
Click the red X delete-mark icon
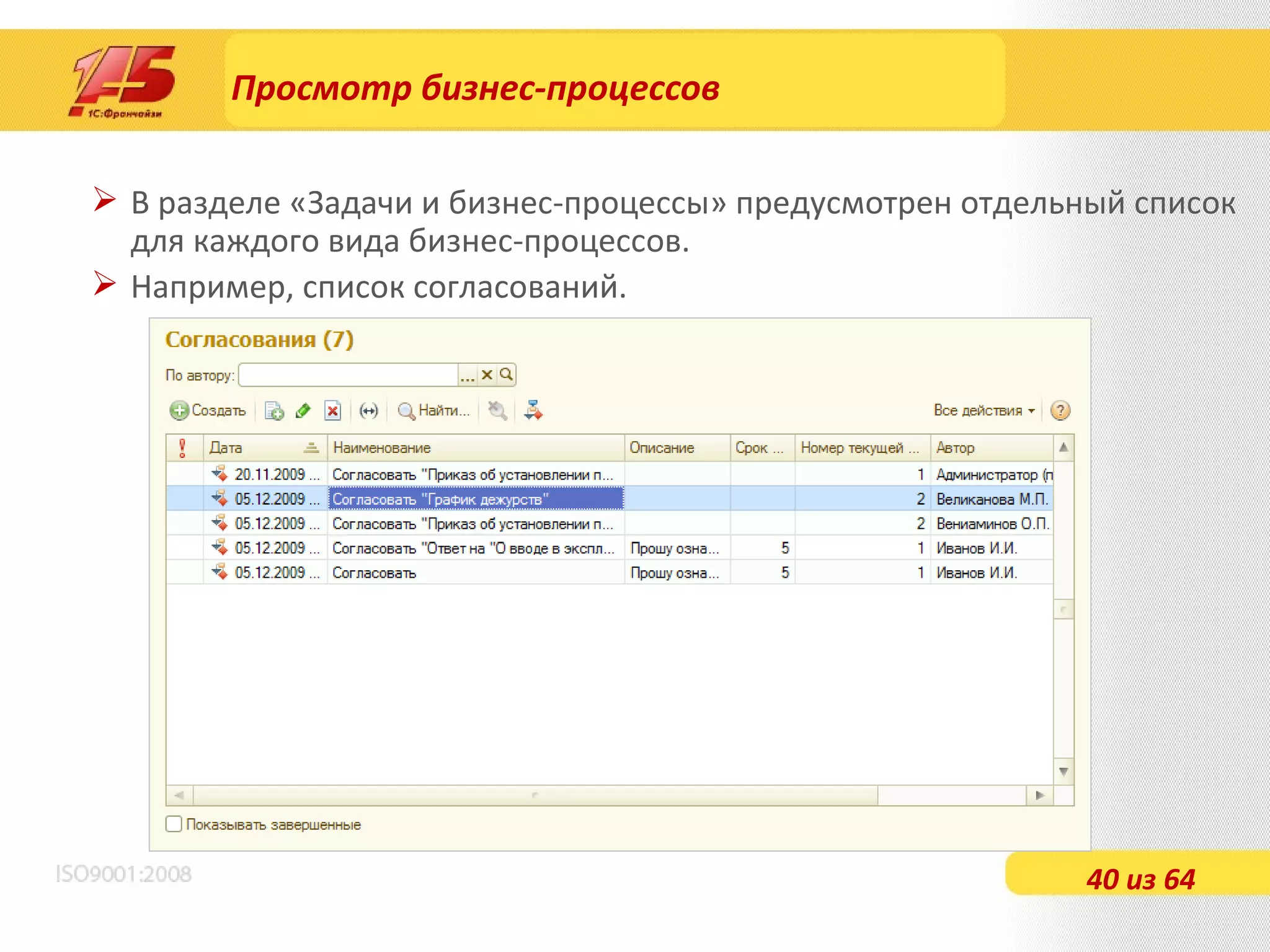point(333,411)
